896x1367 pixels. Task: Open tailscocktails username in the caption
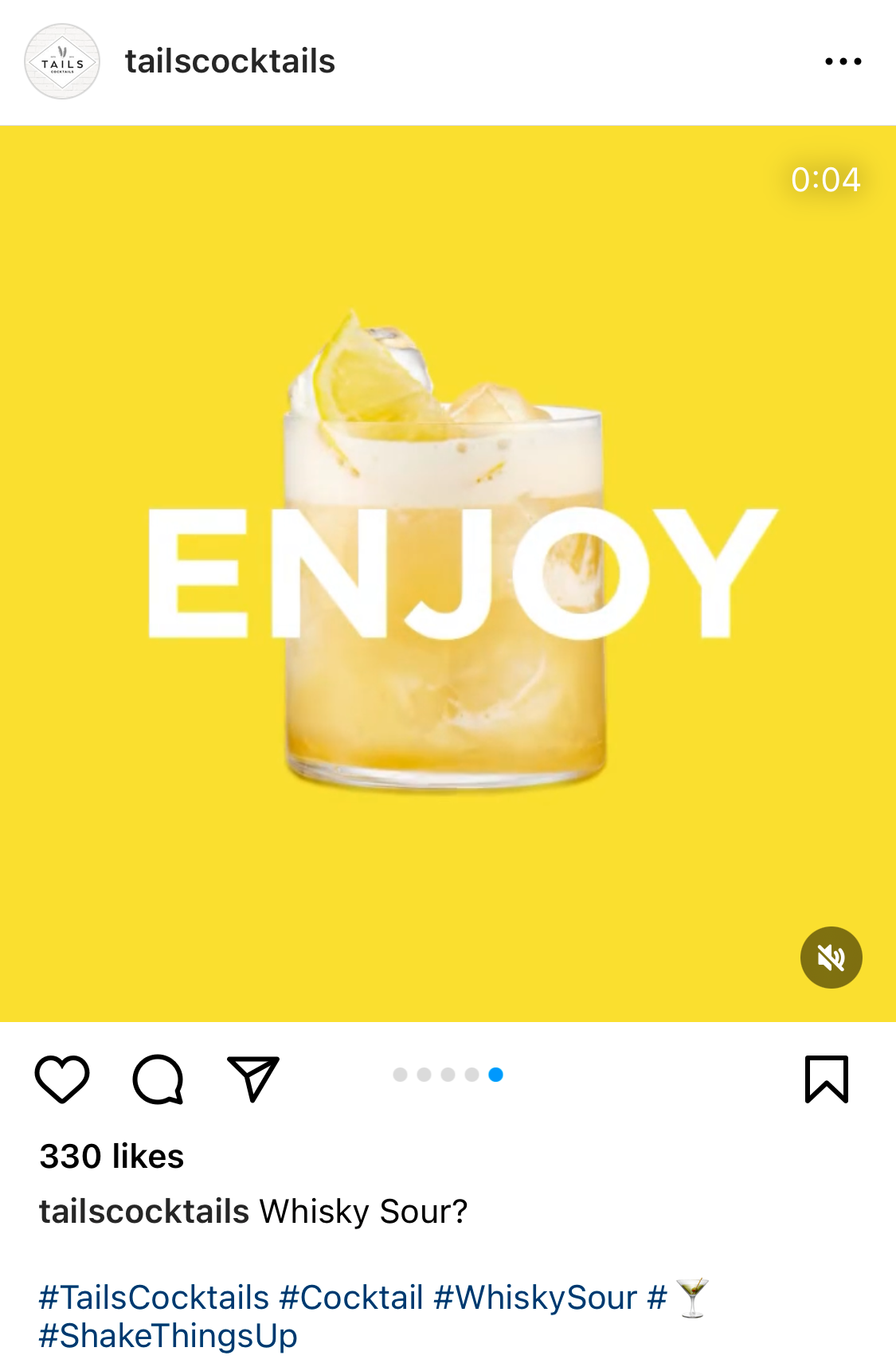pyautogui.click(x=144, y=1212)
